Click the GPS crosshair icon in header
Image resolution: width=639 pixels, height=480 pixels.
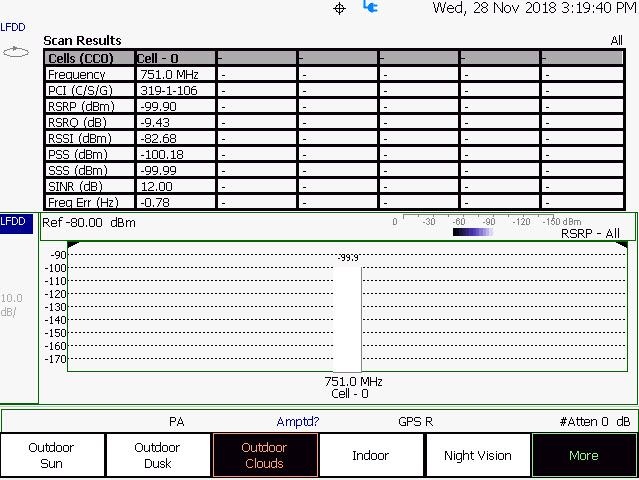click(x=339, y=9)
